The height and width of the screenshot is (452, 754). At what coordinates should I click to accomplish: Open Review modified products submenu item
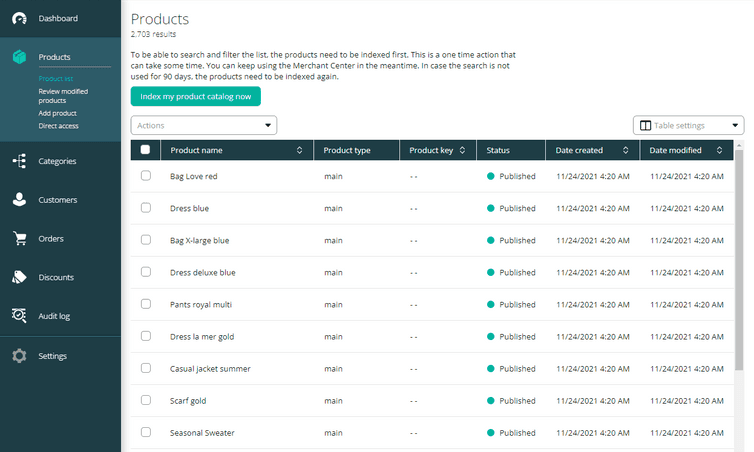[63, 96]
